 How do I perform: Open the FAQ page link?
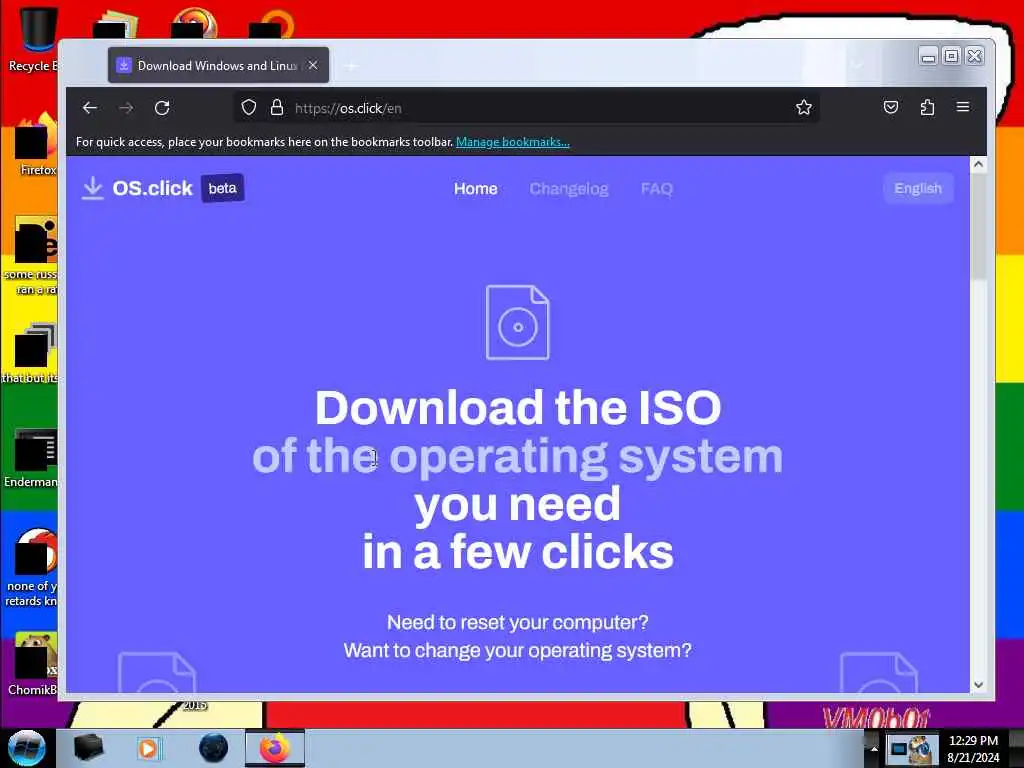coord(656,189)
